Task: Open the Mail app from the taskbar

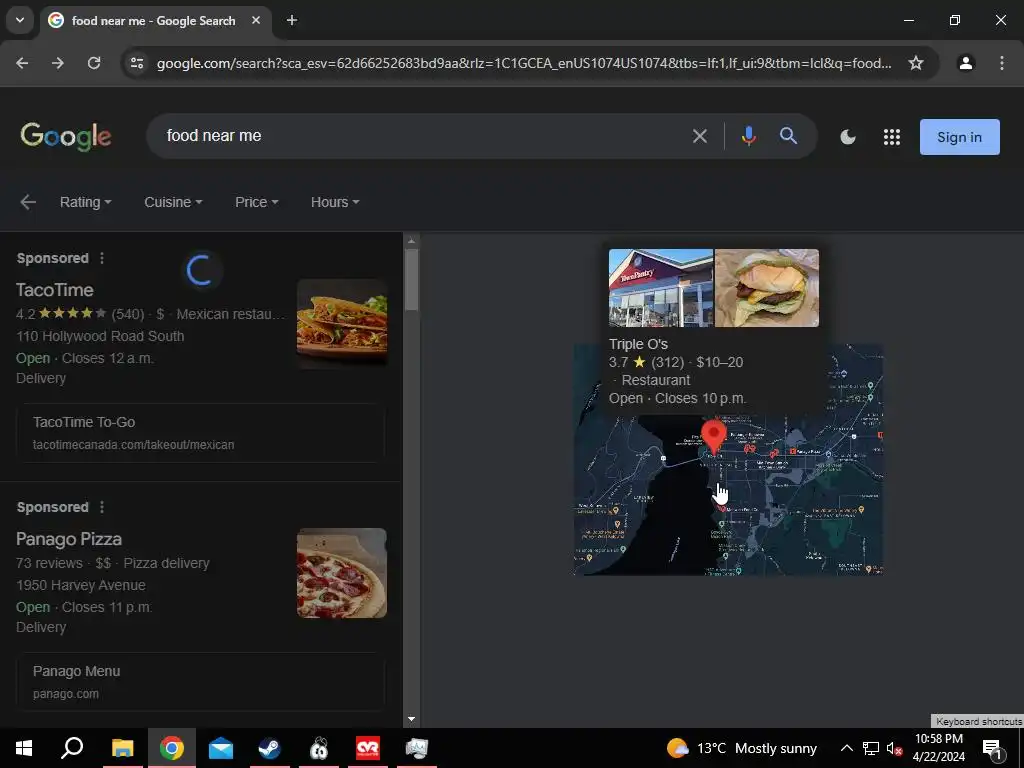Action: click(x=221, y=748)
